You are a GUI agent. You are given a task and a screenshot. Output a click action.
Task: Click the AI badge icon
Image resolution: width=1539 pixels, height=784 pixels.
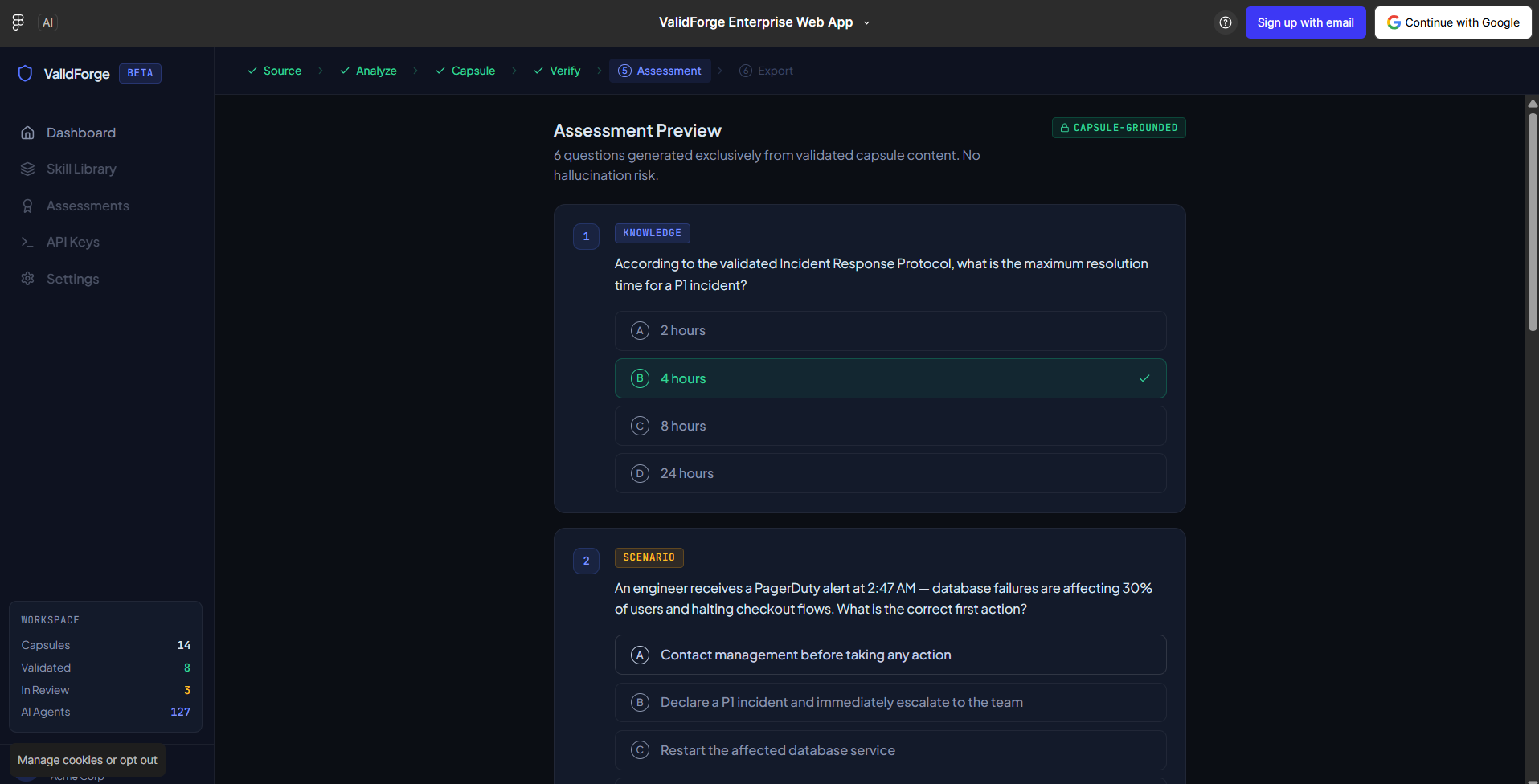pyautogui.click(x=47, y=22)
